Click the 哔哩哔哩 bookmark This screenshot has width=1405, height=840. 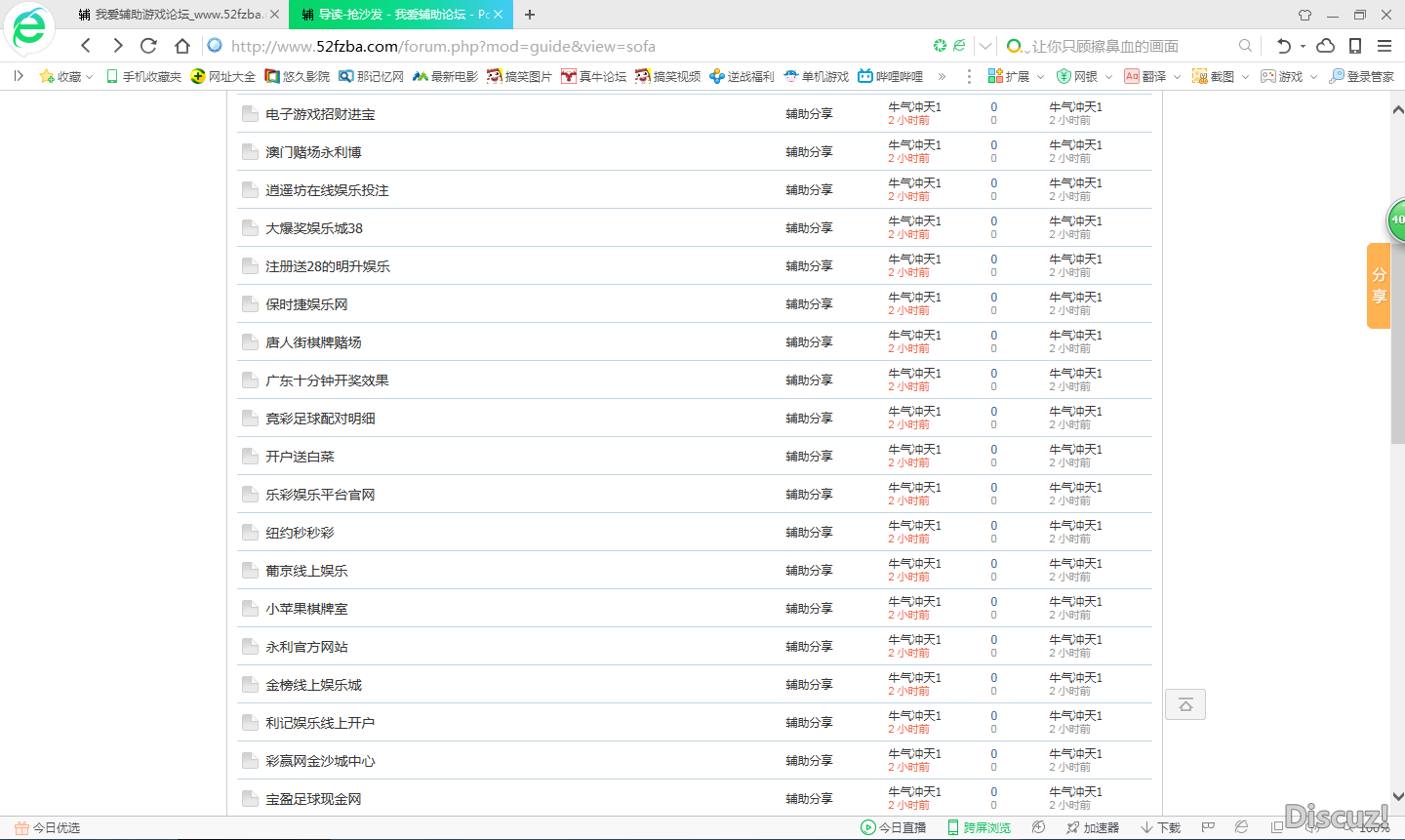(891, 76)
